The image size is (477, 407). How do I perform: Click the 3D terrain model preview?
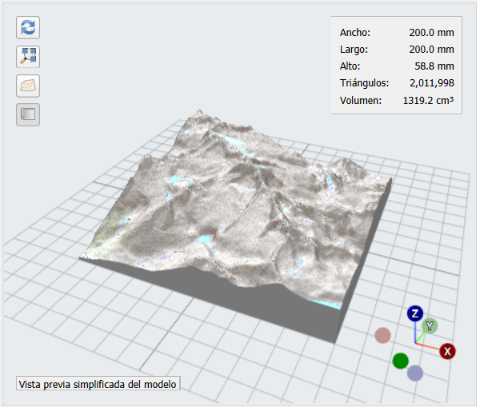(x=235, y=225)
